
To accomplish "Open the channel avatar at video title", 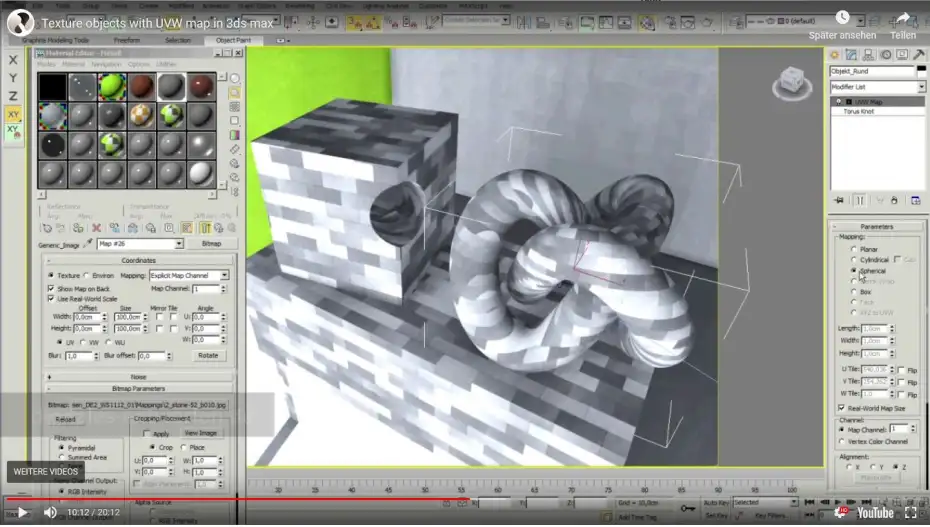I will [x=20, y=23].
